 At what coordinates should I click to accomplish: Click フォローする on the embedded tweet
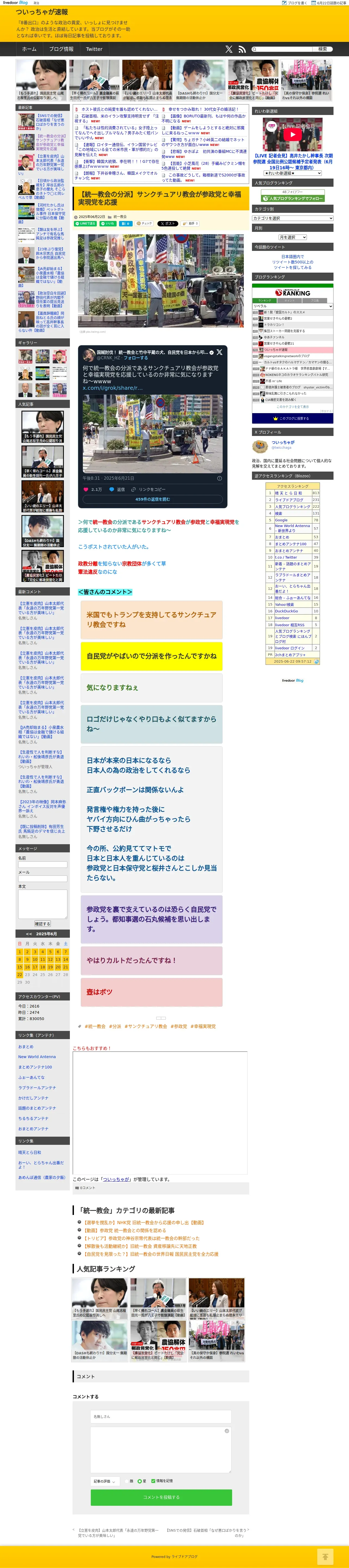click(136, 358)
